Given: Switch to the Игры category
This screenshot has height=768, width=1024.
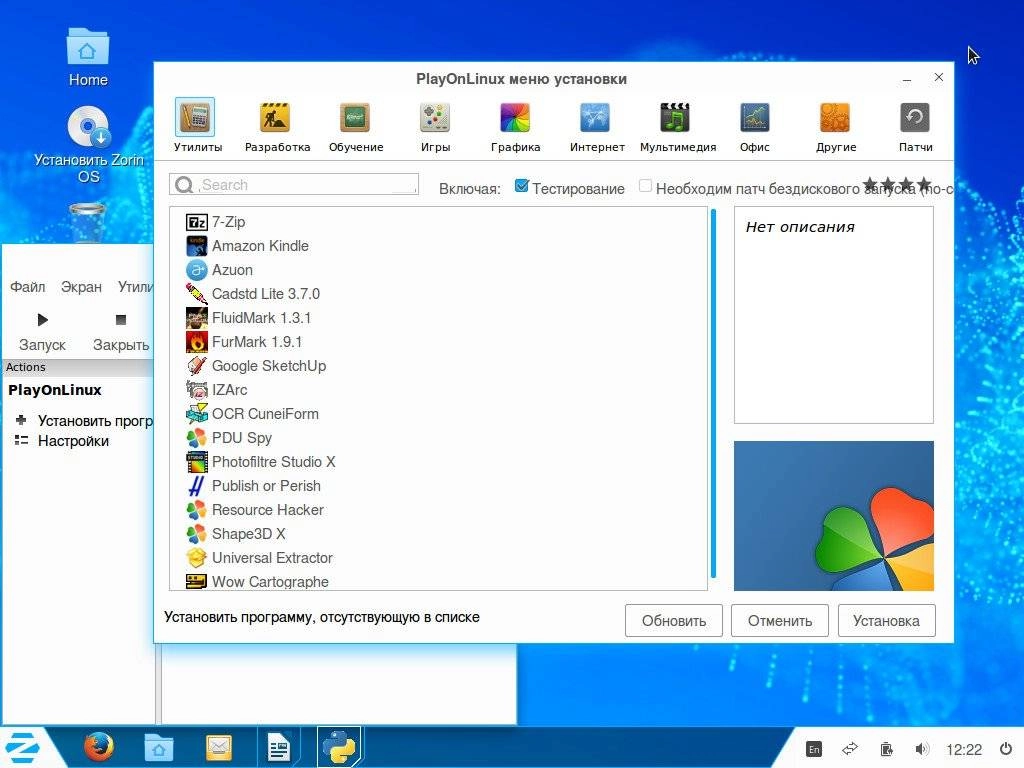Looking at the screenshot, I should (x=435, y=118).
